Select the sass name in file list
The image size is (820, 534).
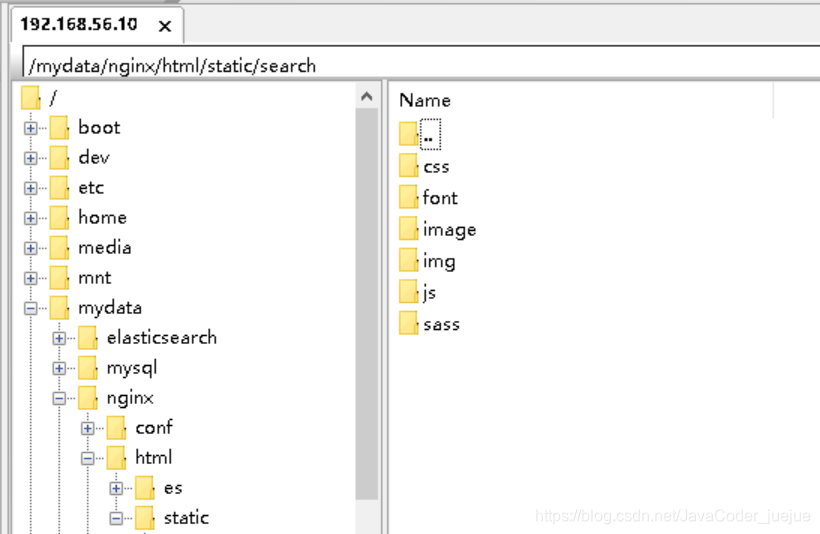tap(441, 325)
